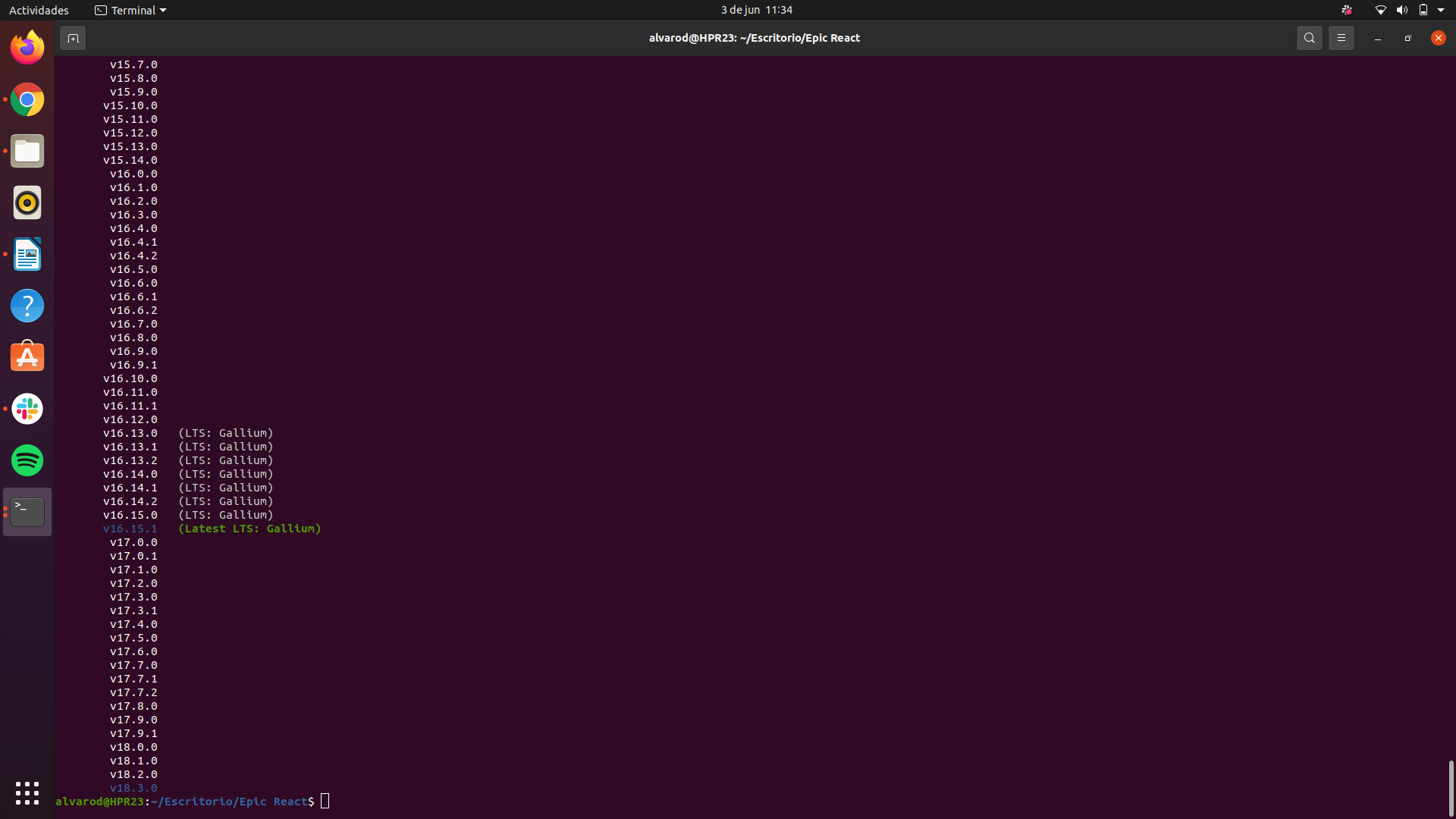Select the running Terminal icon in the dock
This screenshot has height=819, width=1456.
pos(27,511)
